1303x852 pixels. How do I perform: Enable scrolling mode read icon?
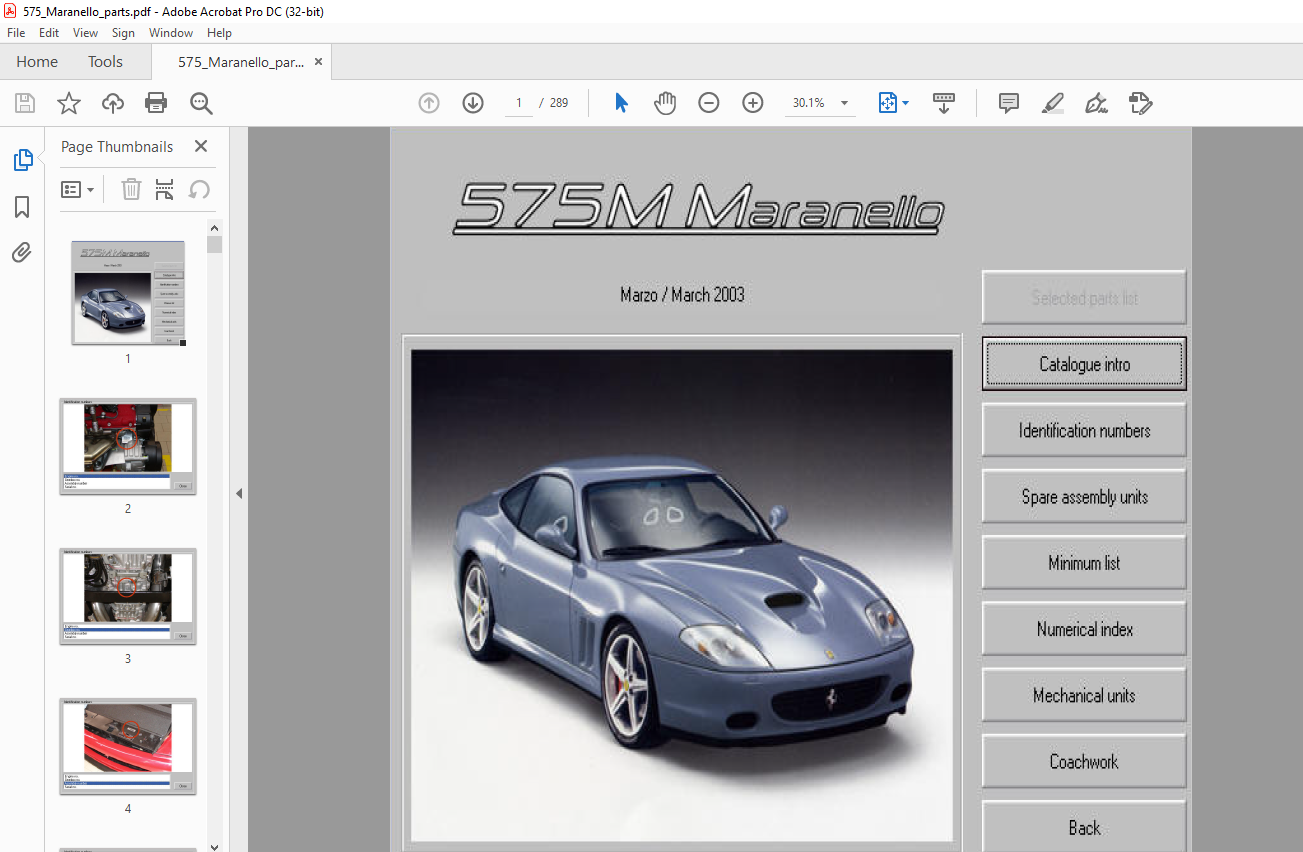(944, 103)
